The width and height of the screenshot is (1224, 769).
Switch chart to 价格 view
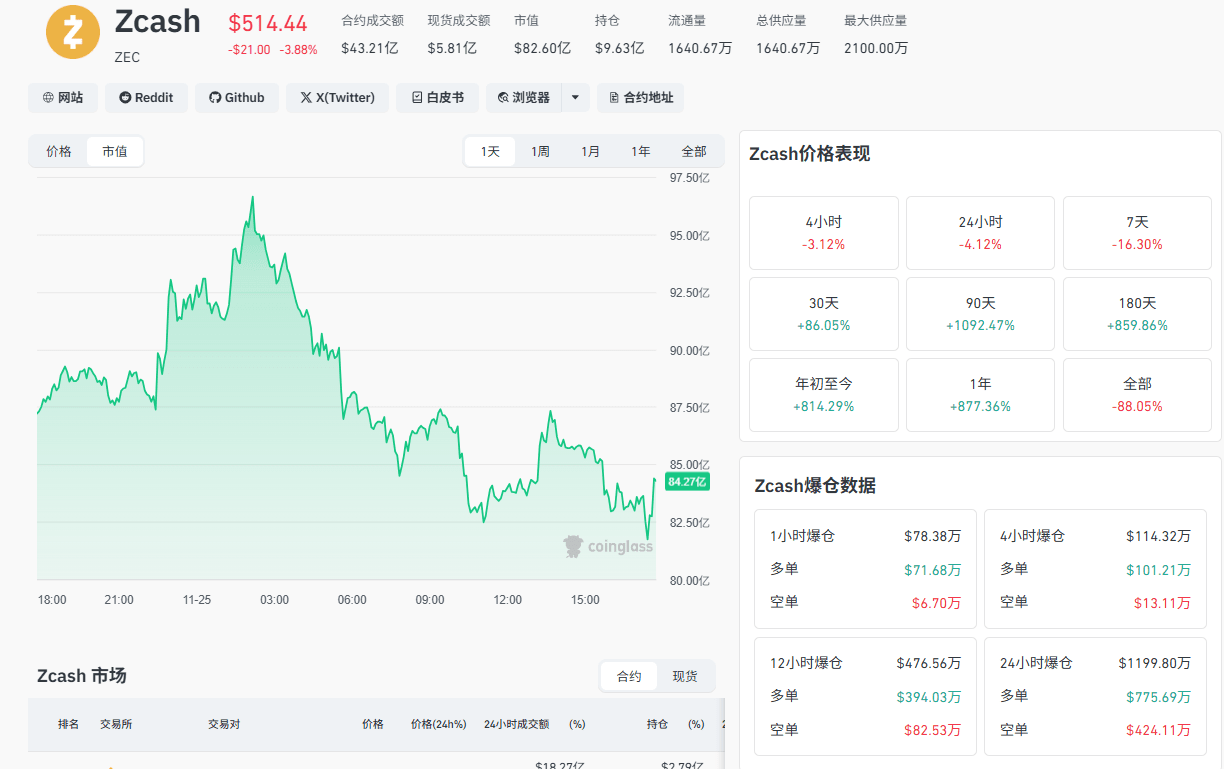coord(59,152)
